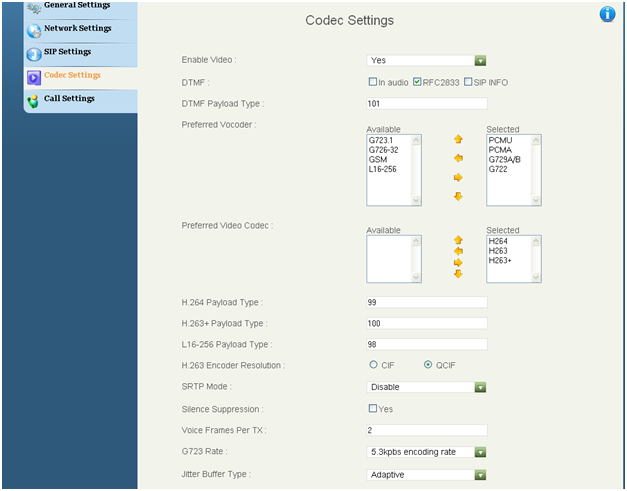
Task: Open Codec Settings menu item
Action: click(x=72, y=75)
